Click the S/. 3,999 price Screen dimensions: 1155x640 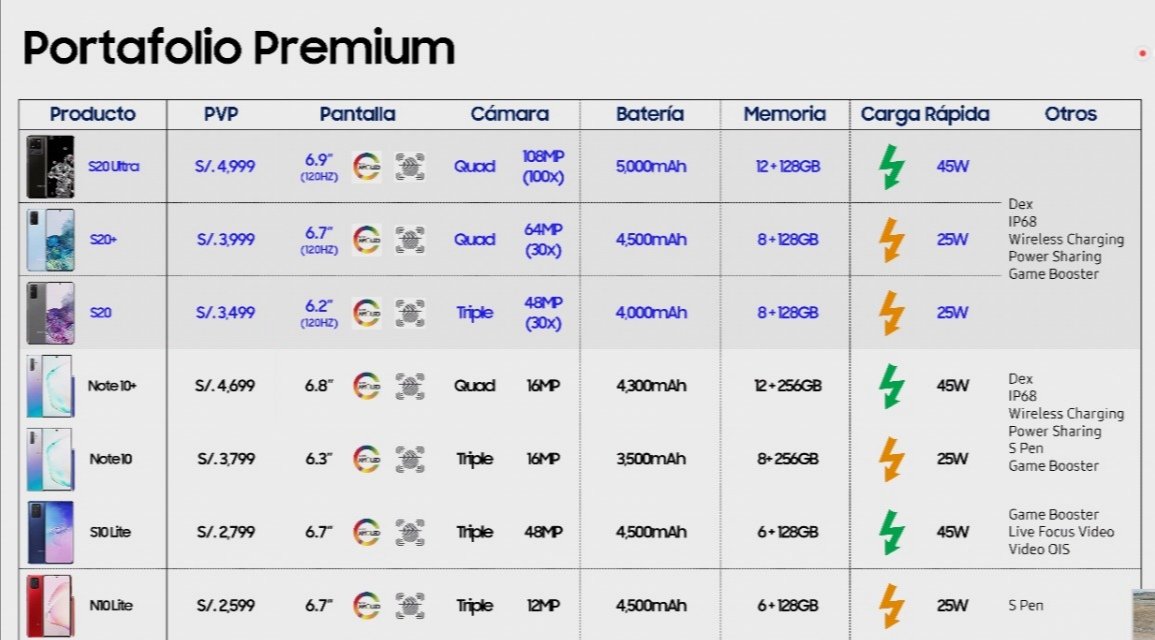225,239
